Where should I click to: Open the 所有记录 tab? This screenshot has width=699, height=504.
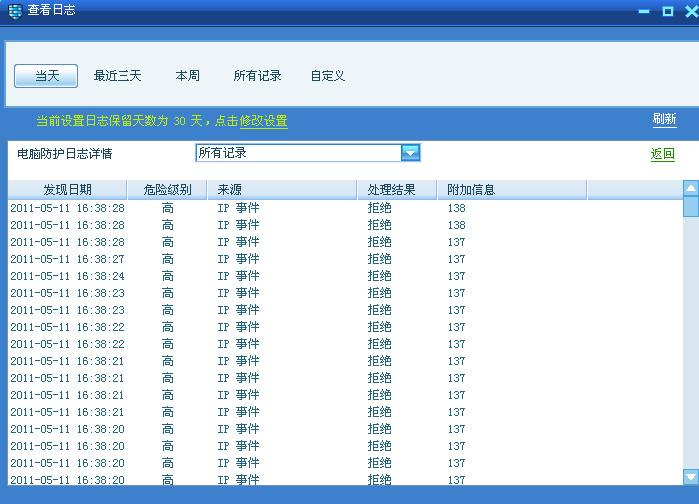pos(257,76)
